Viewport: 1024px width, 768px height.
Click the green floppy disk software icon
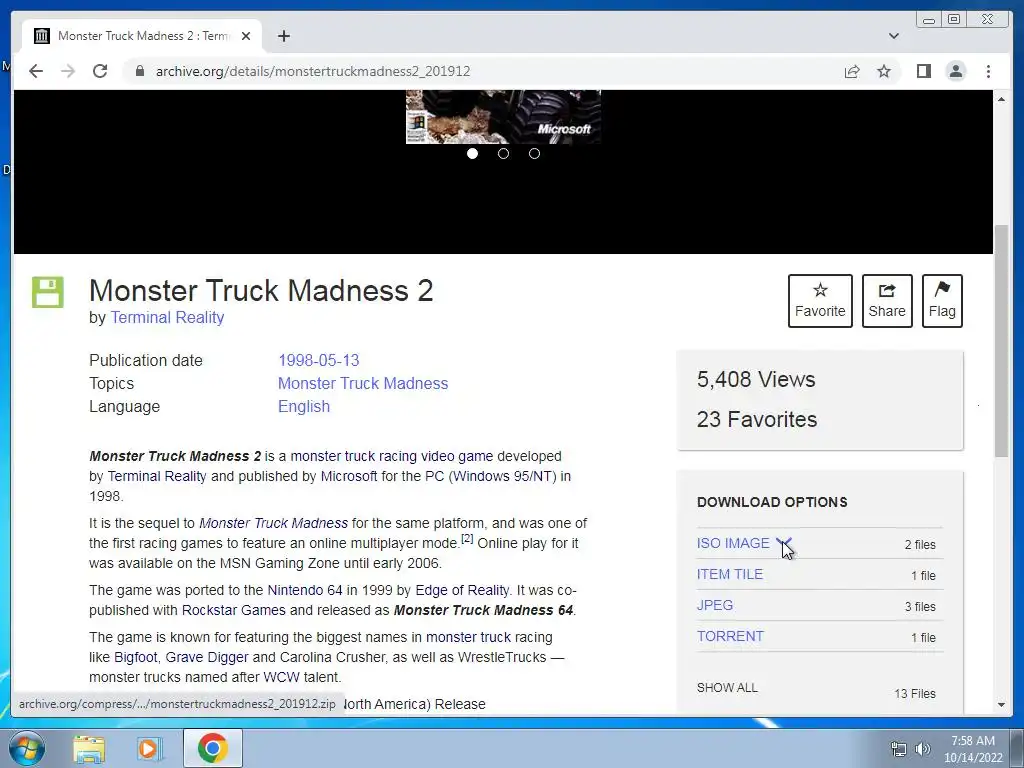48,292
